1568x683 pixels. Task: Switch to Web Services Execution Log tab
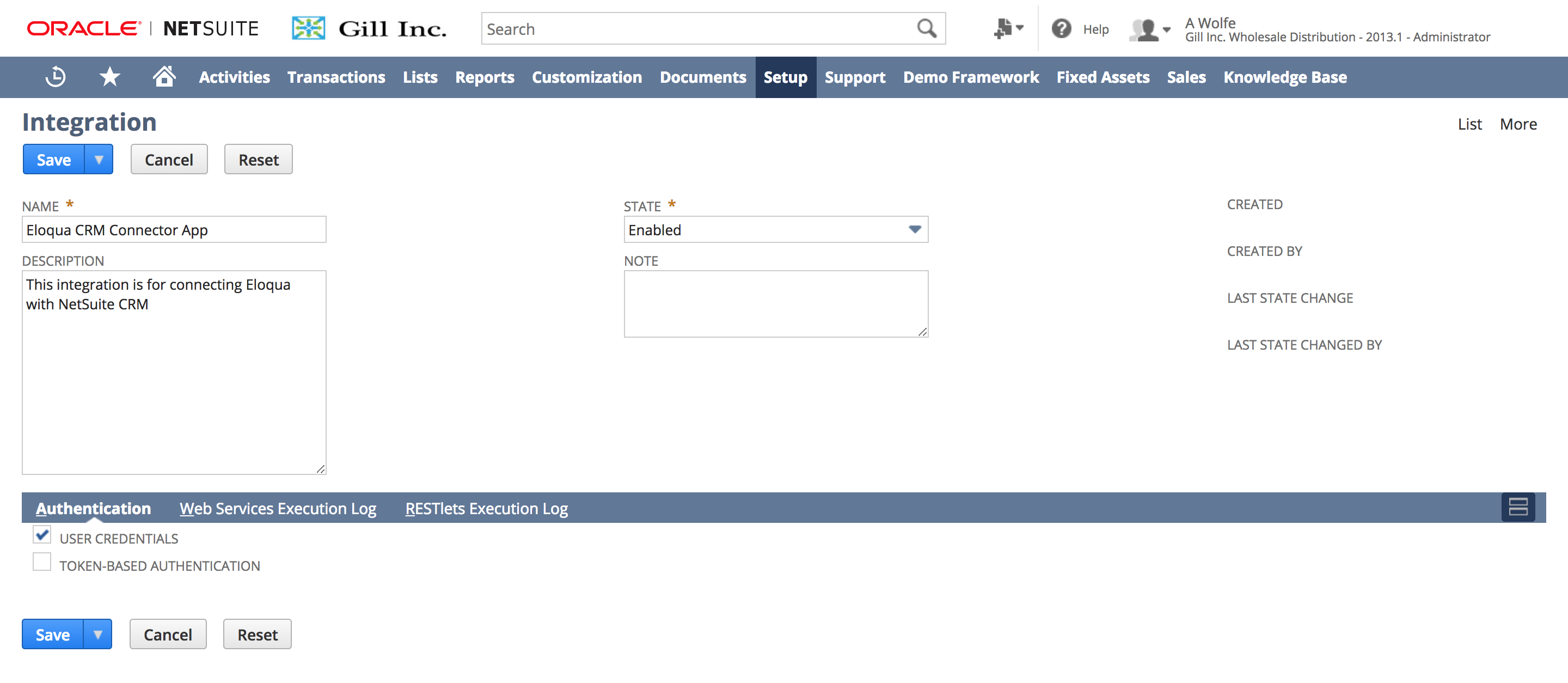click(x=278, y=508)
